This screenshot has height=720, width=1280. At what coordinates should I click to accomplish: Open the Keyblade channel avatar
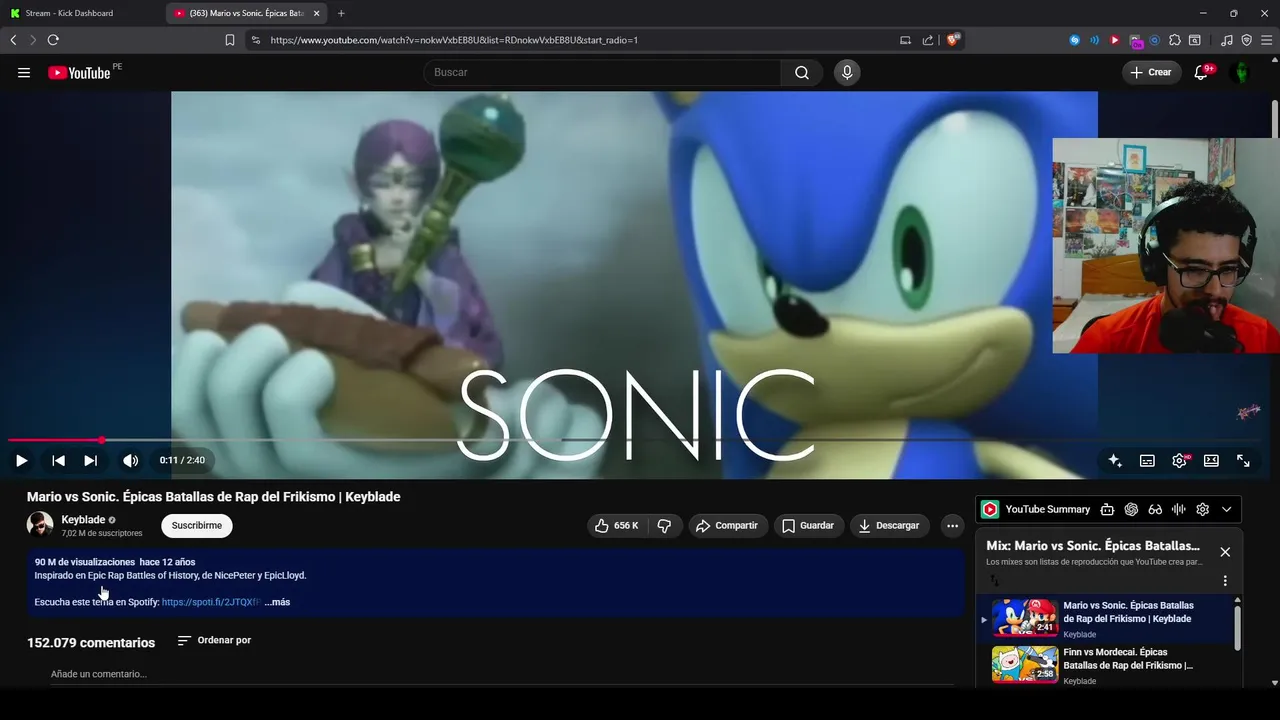tap(40, 525)
